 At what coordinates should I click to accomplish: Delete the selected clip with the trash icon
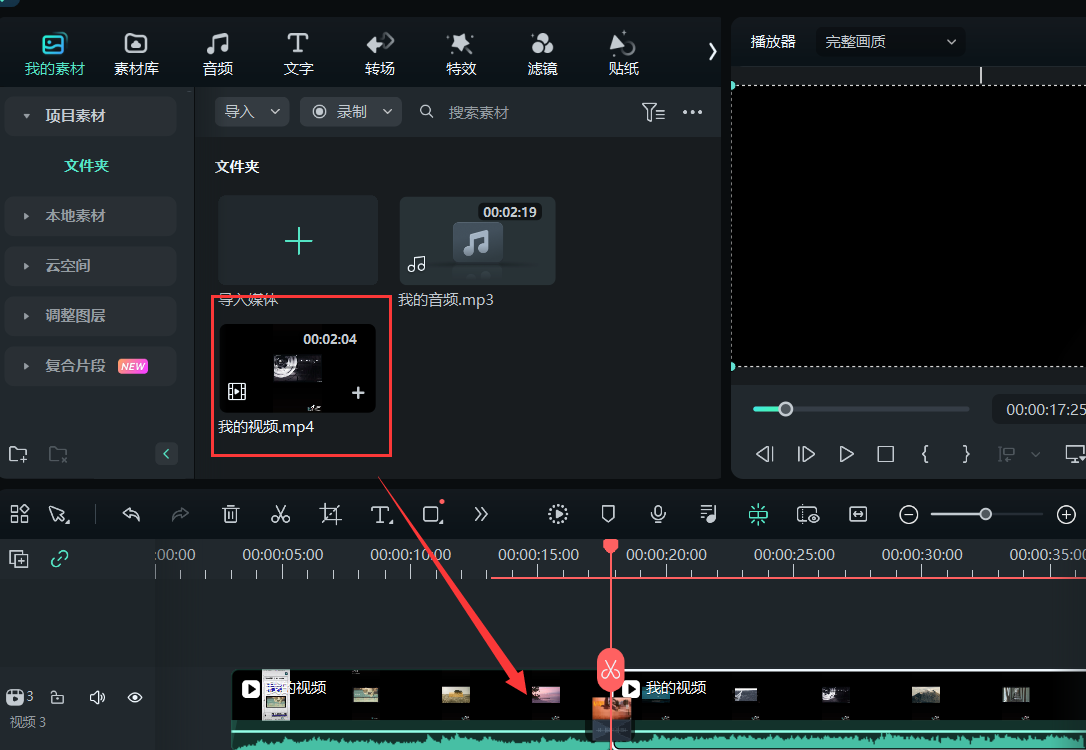pyautogui.click(x=231, y=514)
